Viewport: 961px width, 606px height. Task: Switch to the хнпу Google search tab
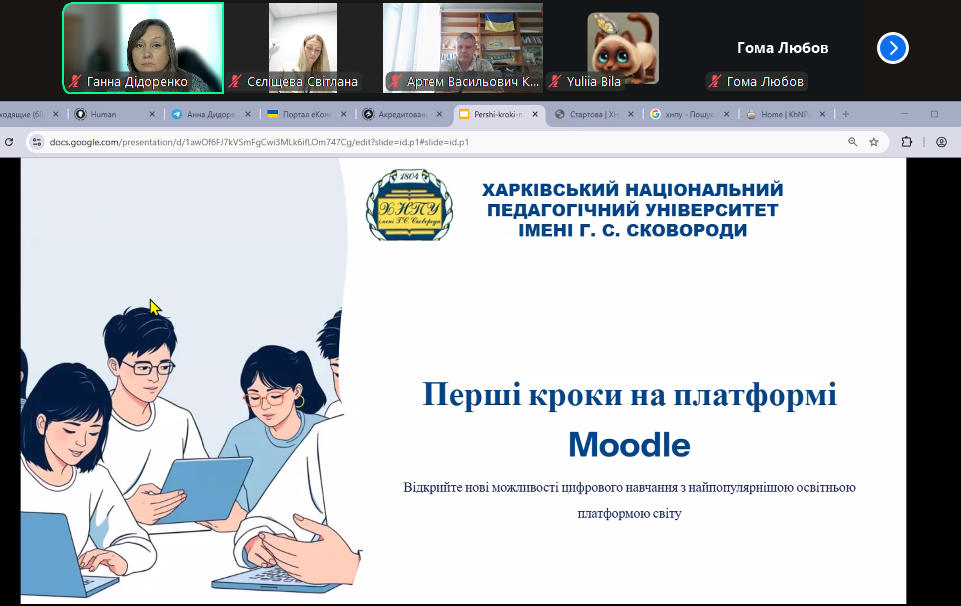pyautogui.click(x=689, y=114)
